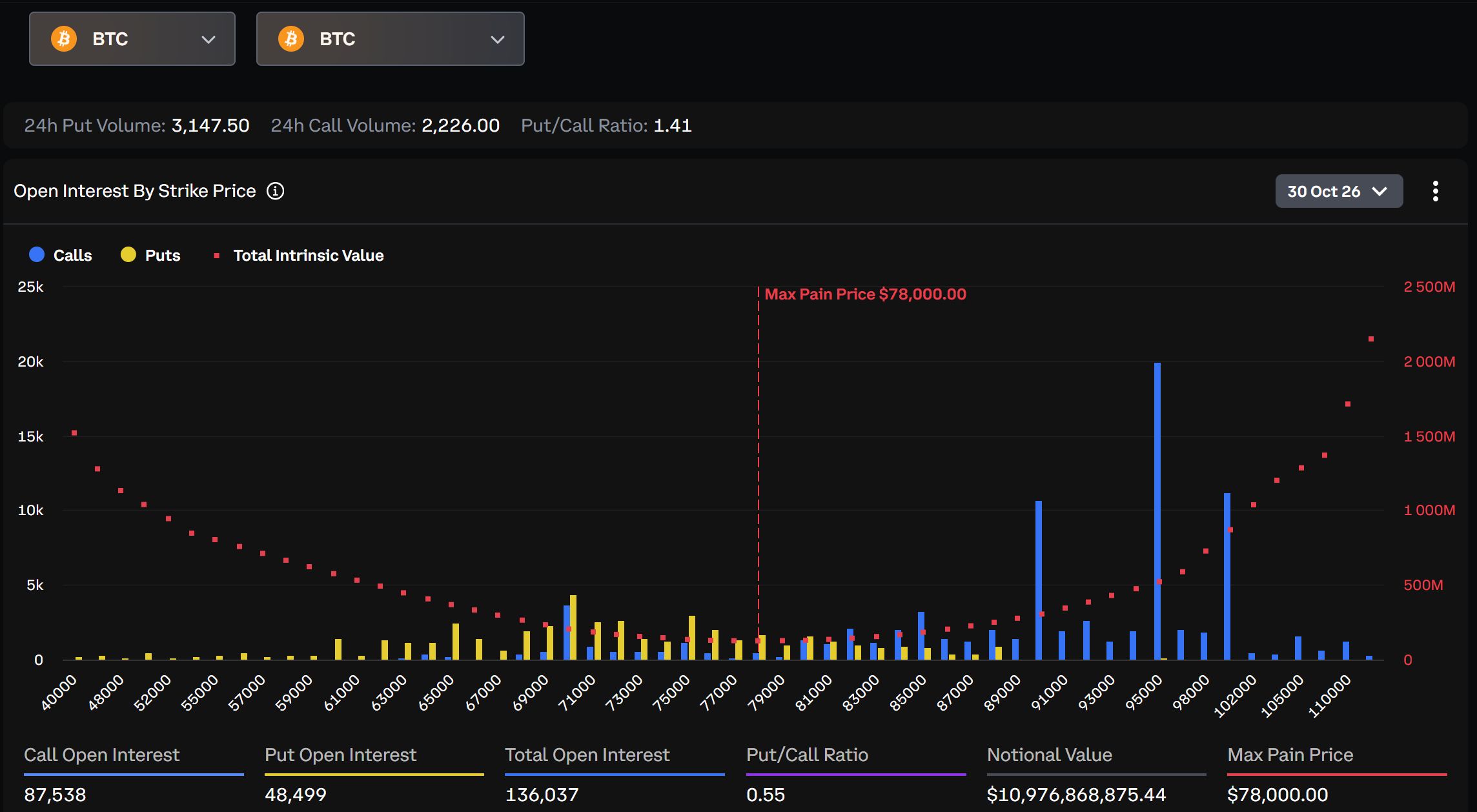This screenshot has height=812, width=1477.
Task: Click the Put Open Interest heading
Action: click(x=340, y=755)
